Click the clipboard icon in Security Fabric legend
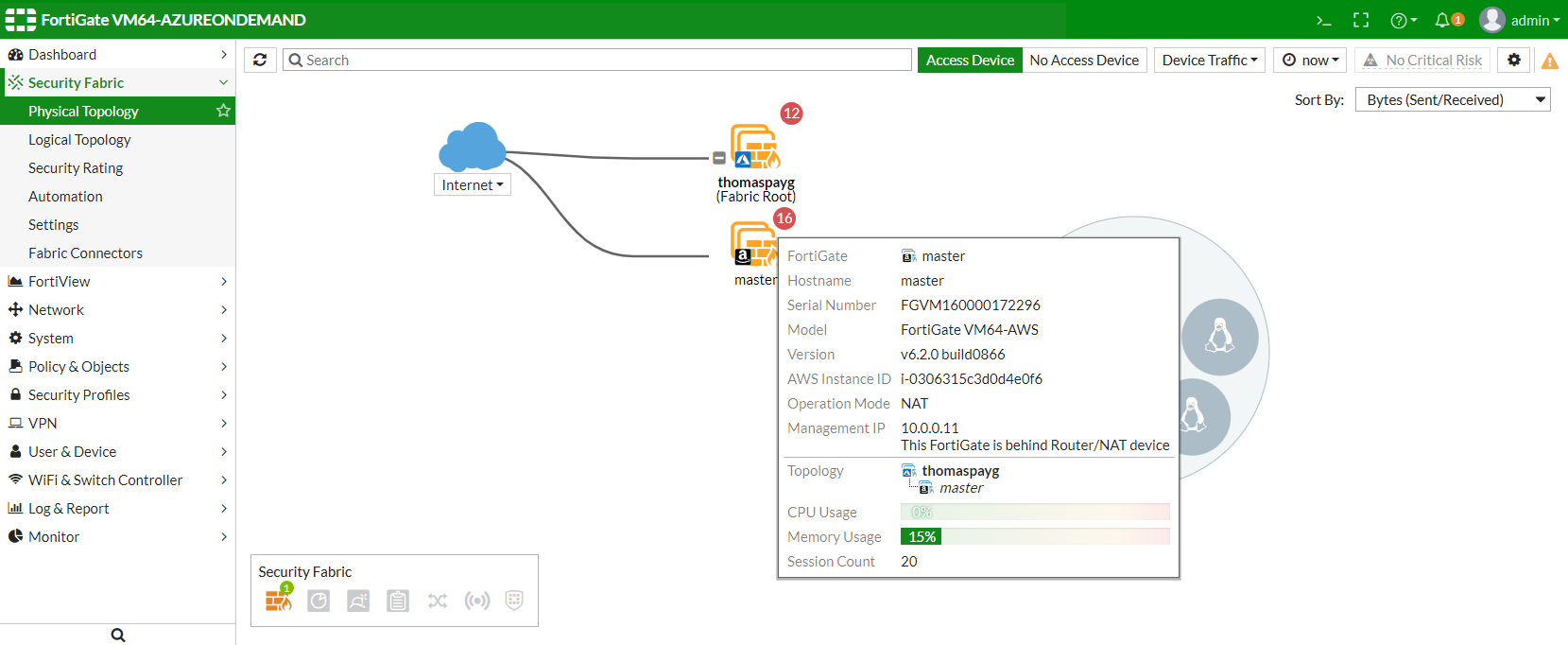The image size is (1568, 645). coord(398,601)
